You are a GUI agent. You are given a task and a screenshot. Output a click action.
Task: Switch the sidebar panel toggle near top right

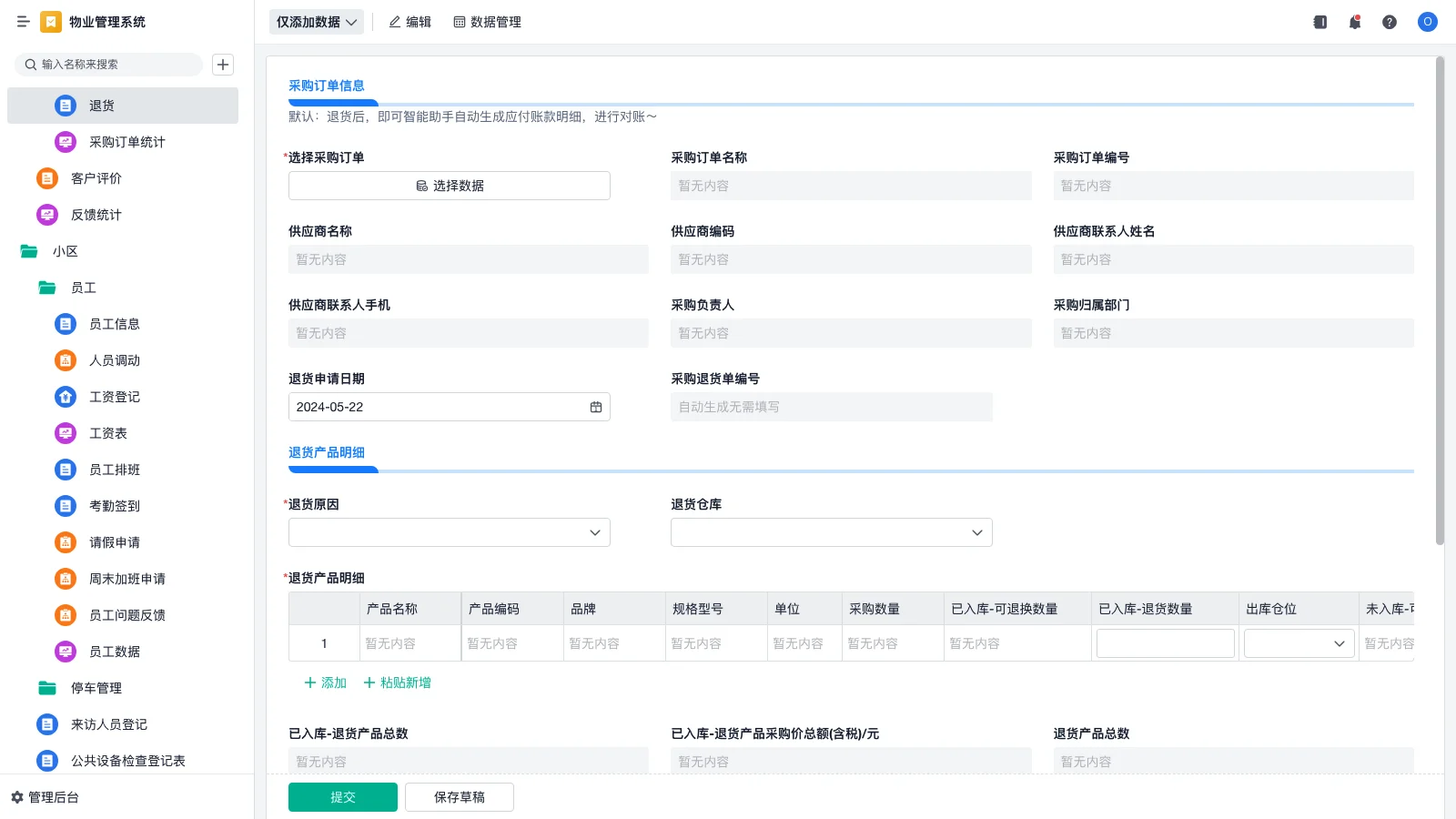(x=1319, y=22)
